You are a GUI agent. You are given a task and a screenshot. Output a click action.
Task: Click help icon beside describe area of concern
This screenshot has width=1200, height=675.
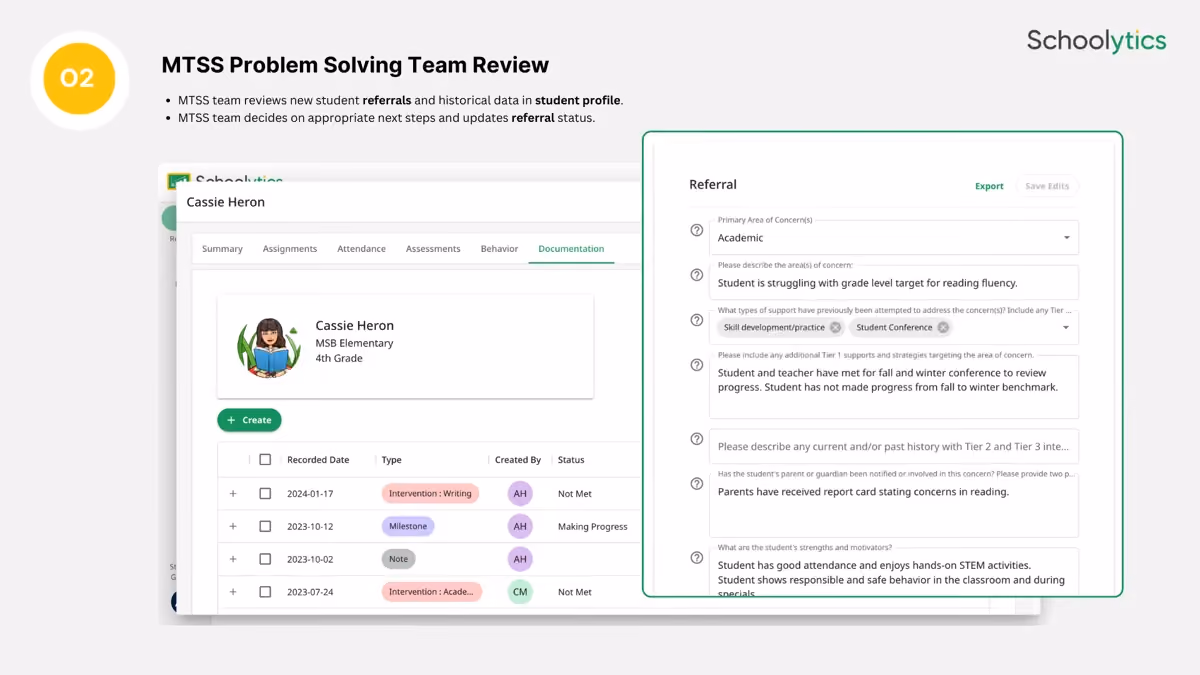coord(697,275)
